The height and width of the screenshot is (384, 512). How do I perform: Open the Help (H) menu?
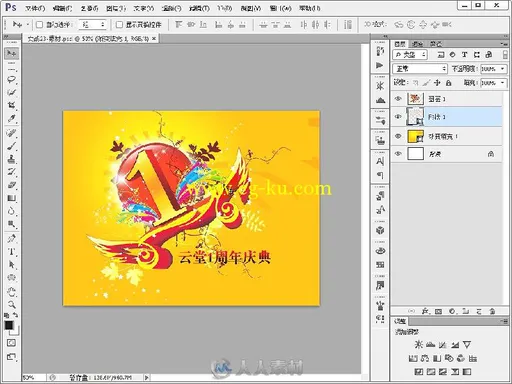309,8
